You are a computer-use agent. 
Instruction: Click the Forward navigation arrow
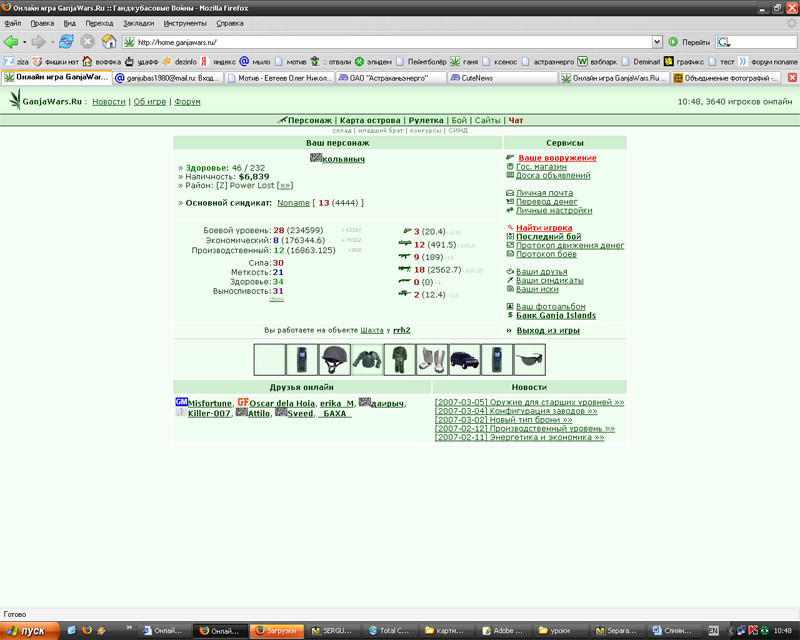click(38, 42)
